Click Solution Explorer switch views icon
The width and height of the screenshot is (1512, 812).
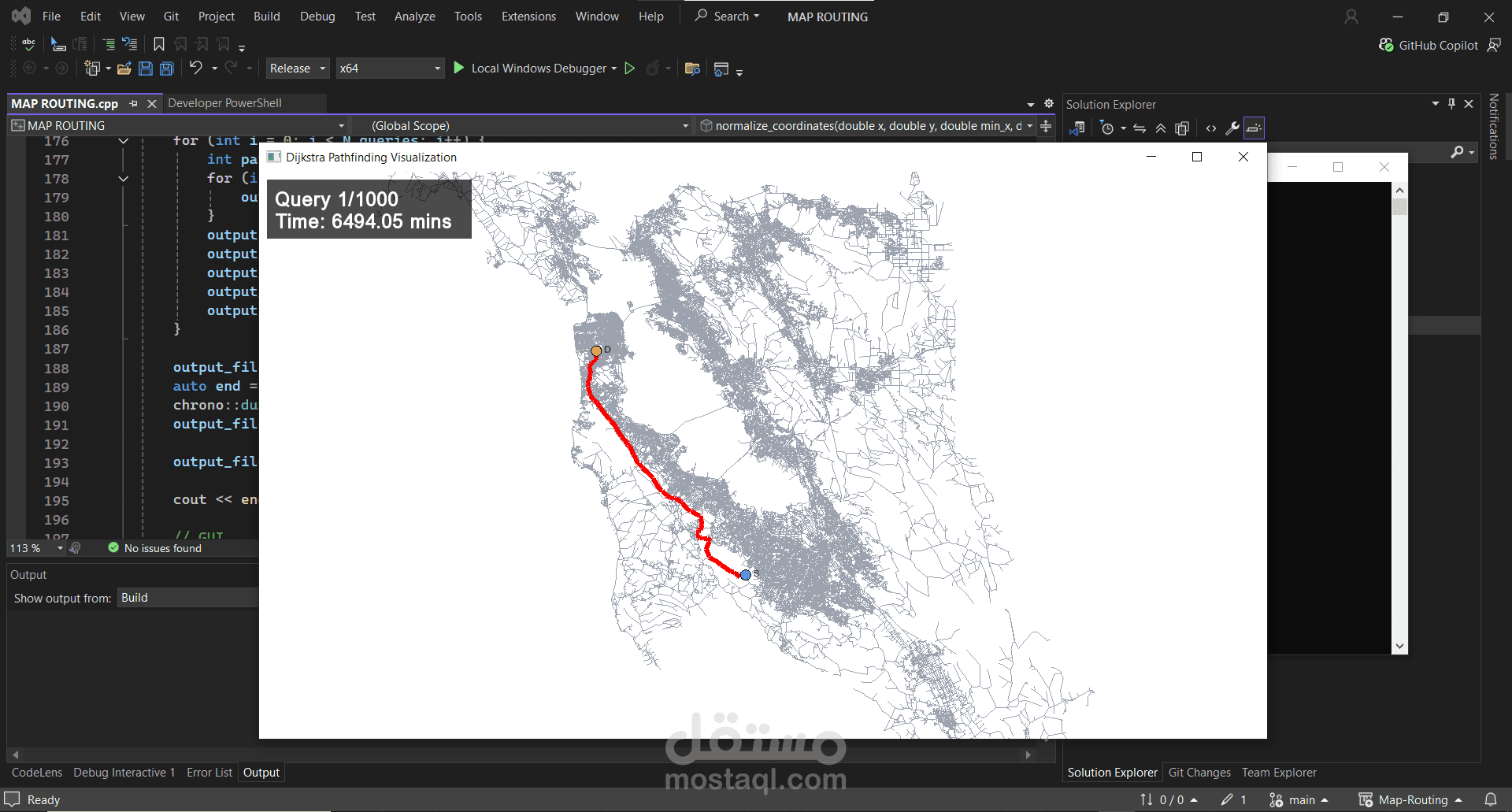[x=1077, y=128]
